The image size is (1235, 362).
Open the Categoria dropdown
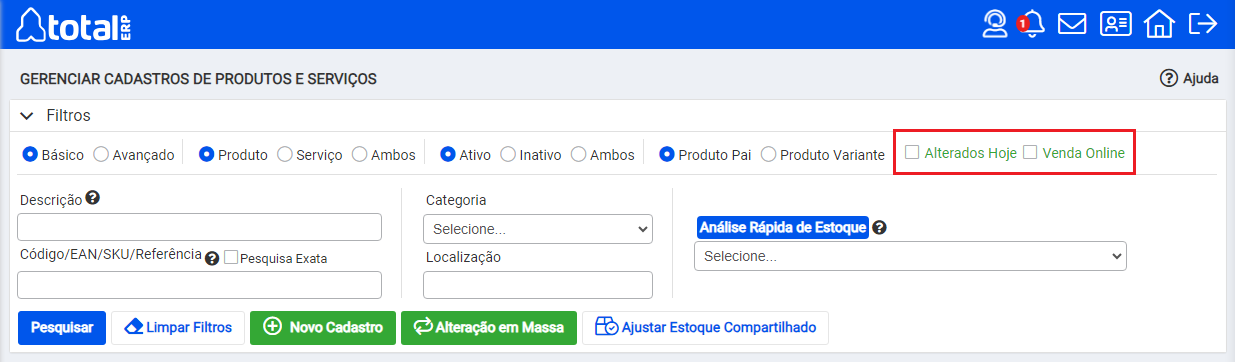[538, 229]
